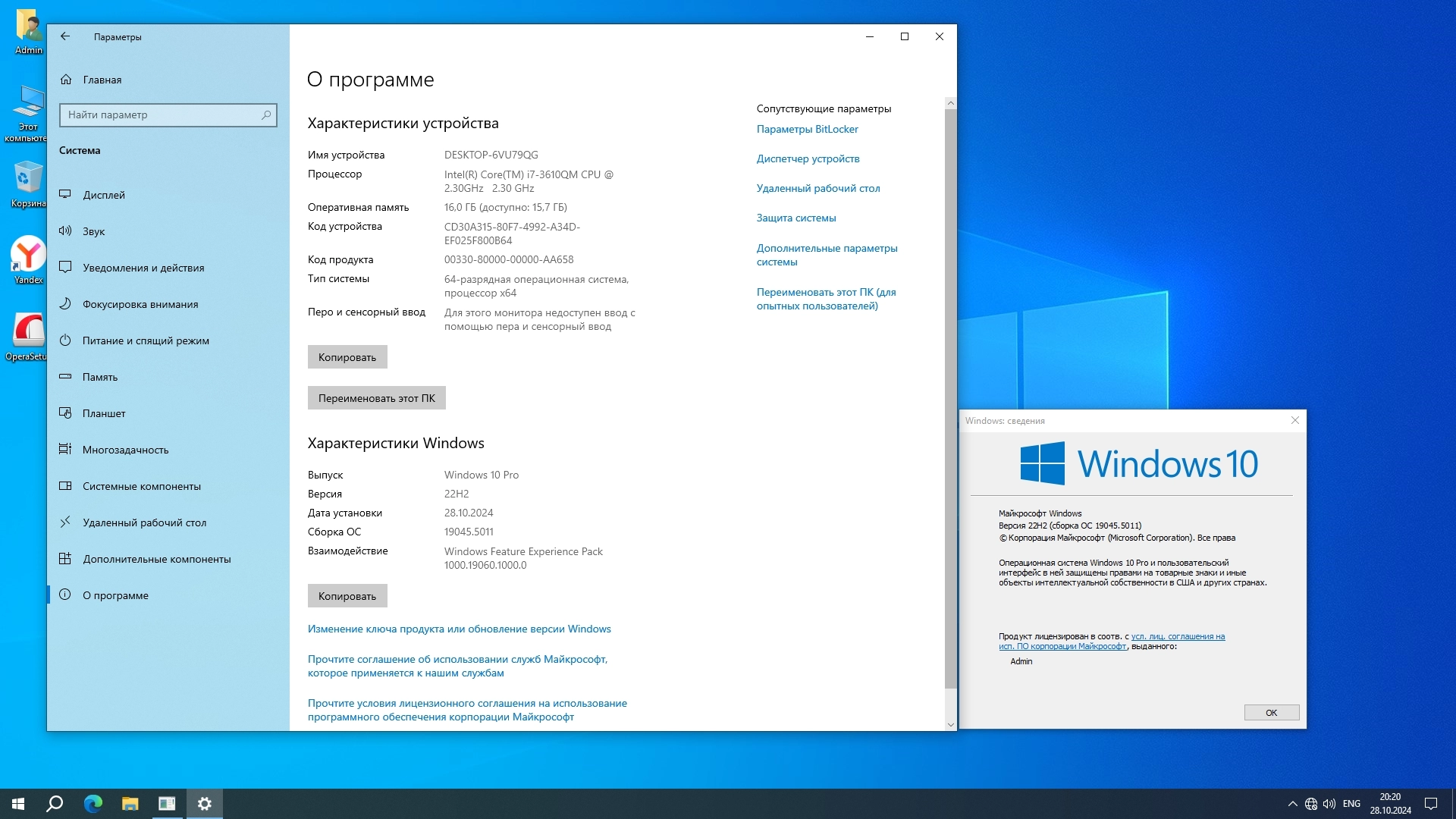Copy the device specifications

[347, 357]
